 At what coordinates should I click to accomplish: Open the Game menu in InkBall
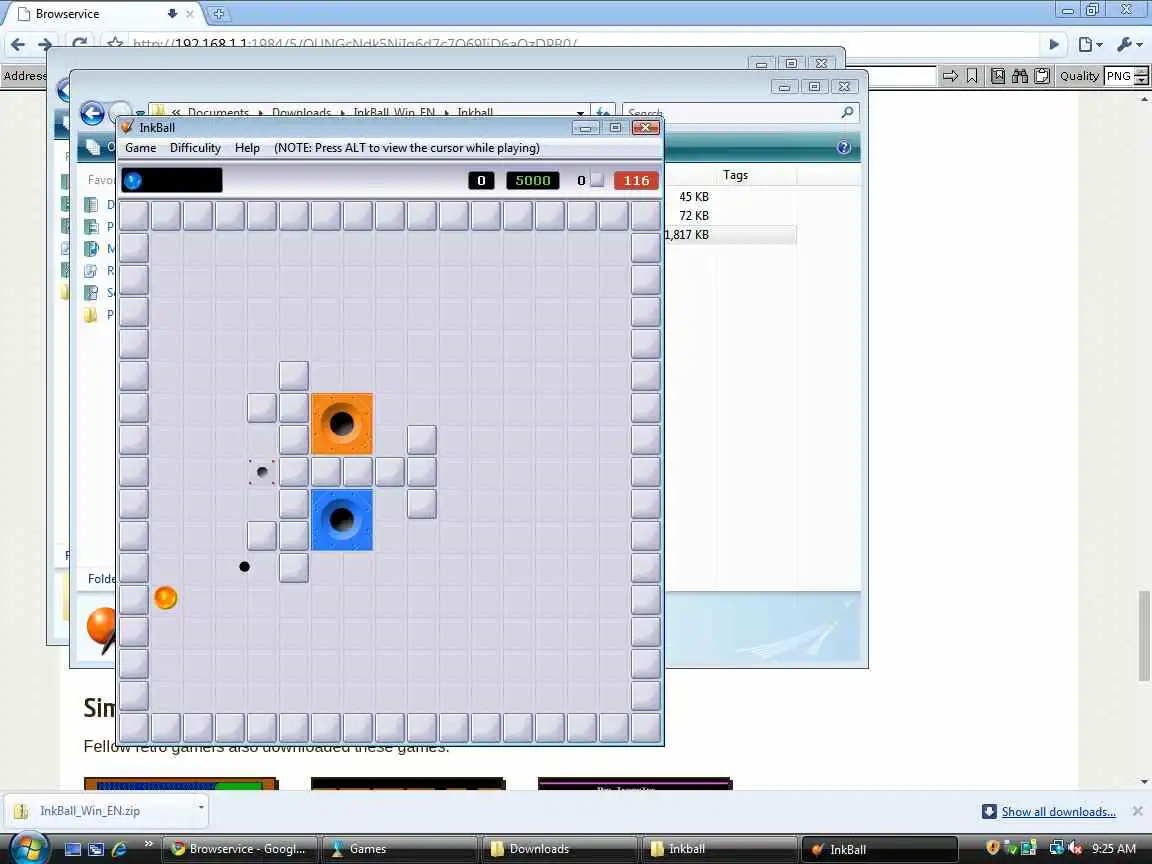click(140, 148)
